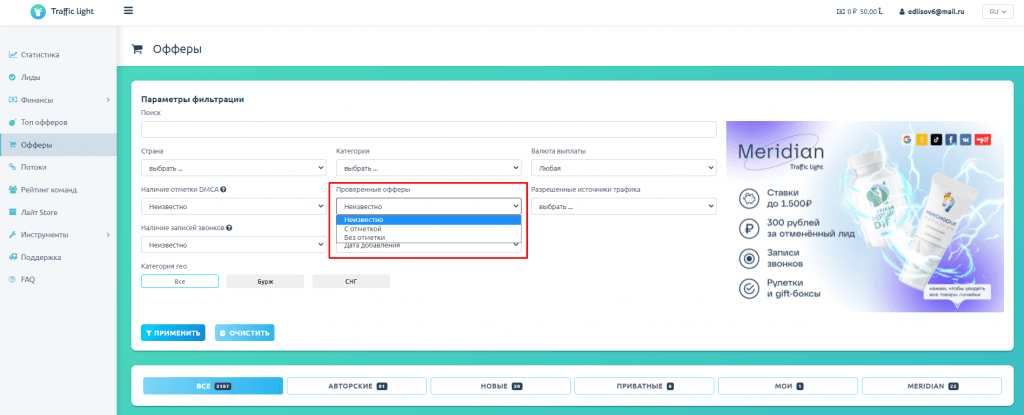The image size is (1024, 415).
Task: Open the Валюта выплаты currency dropdown
Action: click(x=623, y=168)
